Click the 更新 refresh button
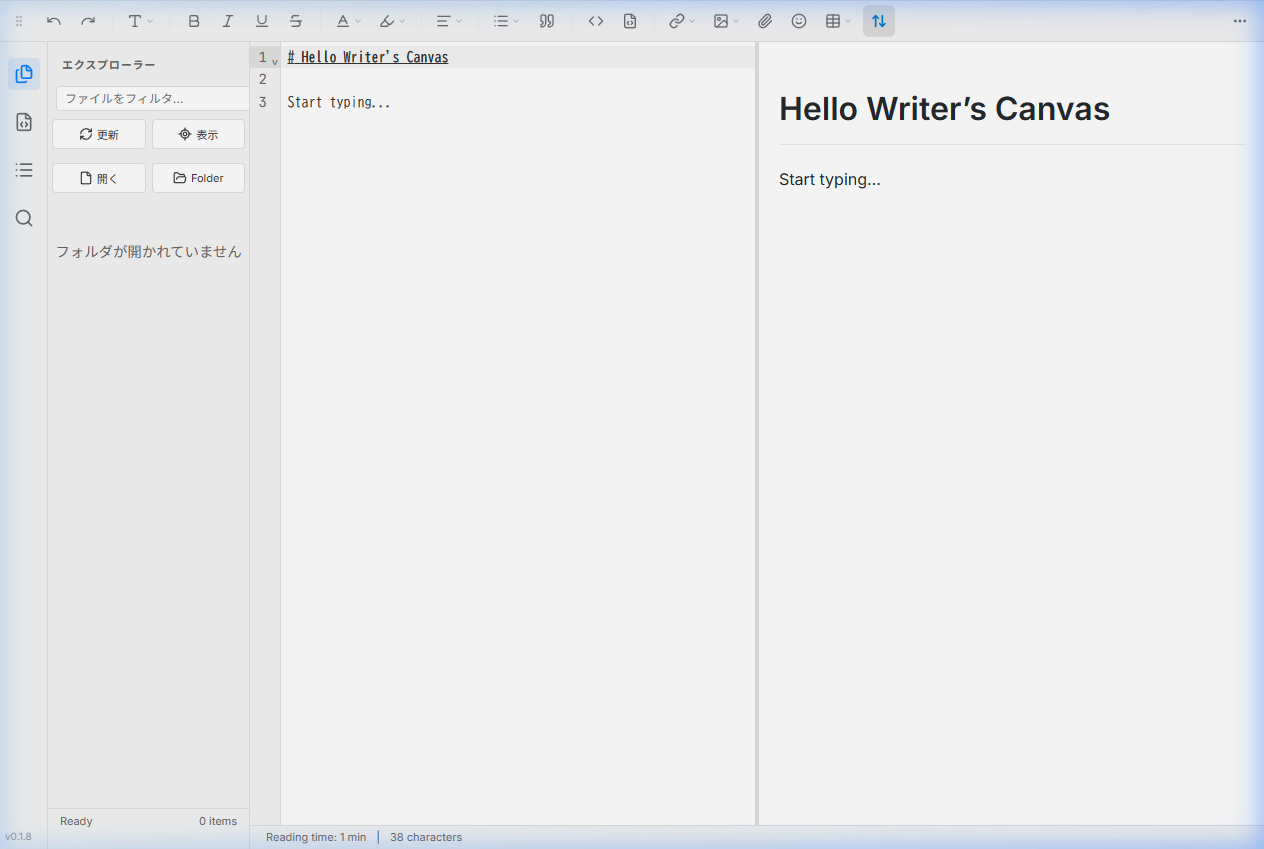This screenshot has width=1264, height=849. tap(99, 134)
